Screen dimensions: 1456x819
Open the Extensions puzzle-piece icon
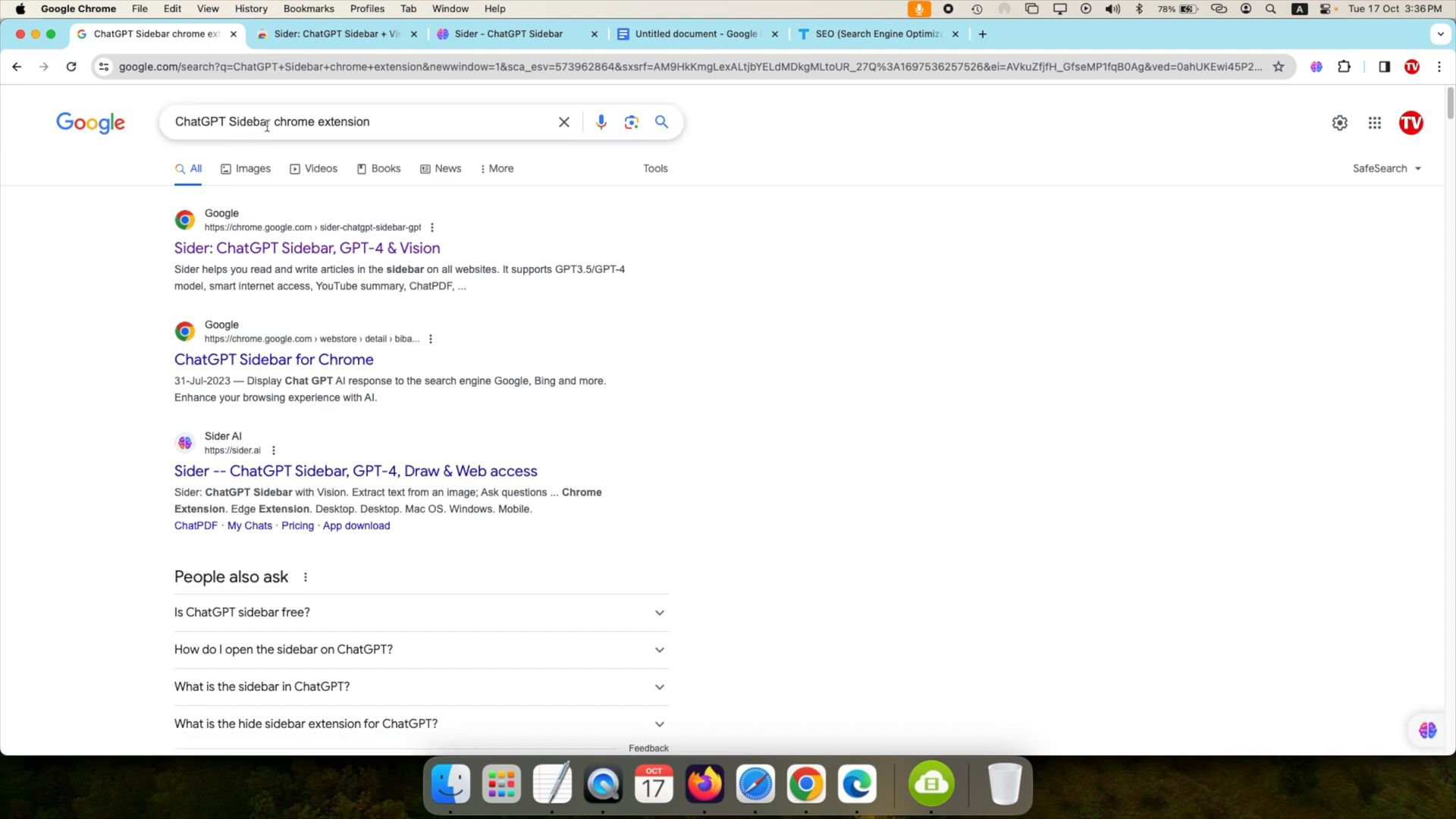click(x=1345, y=67)
